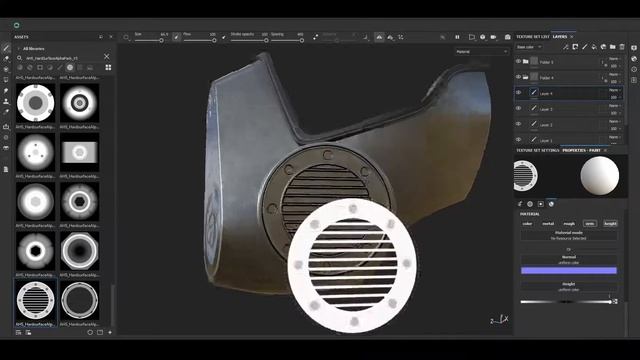The width and height of the screenshot is (640, 360).
Task: Add a new folder in Layers
Action: [613, 47]
